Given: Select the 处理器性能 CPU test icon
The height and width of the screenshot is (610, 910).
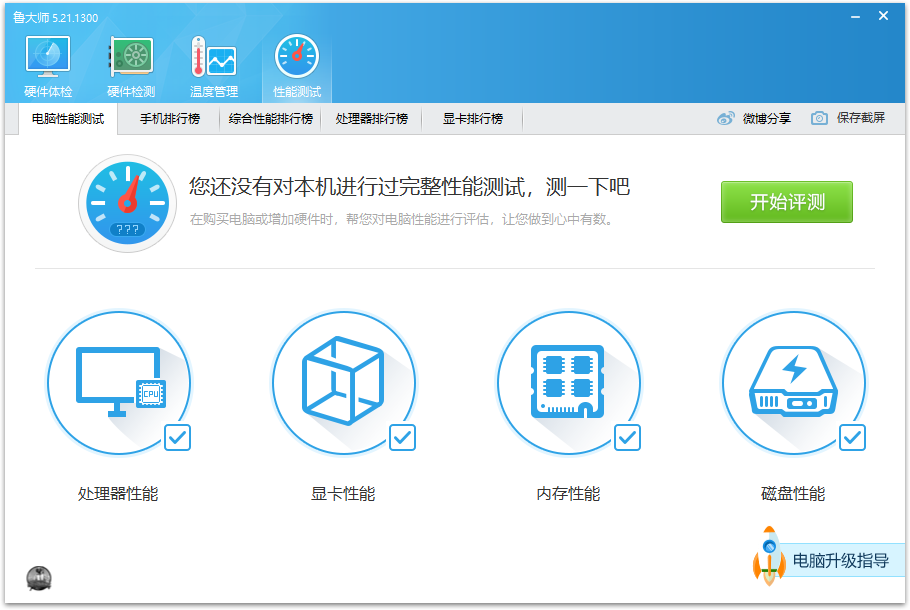Looking at the screenshot, I should click(x=120, y=380).
